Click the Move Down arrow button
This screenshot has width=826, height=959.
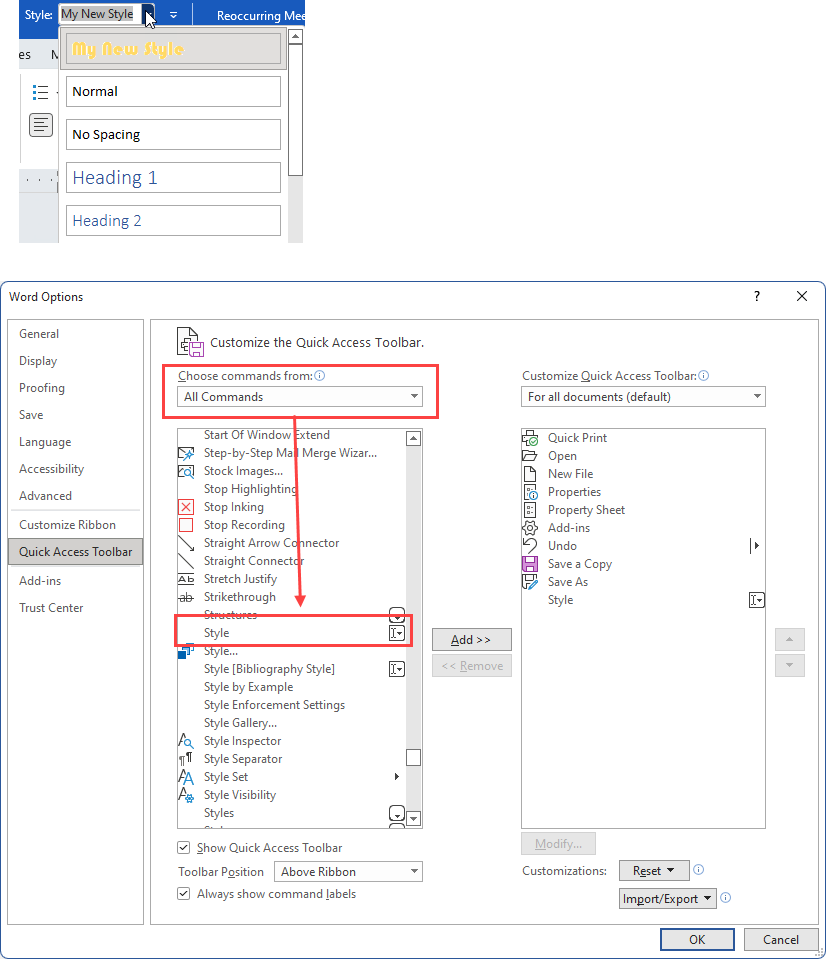pyautogui.click(x=789, y=665)
